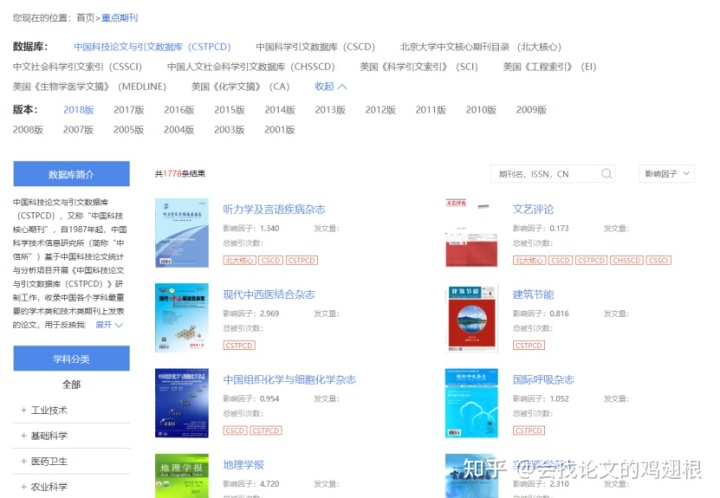Open 听力学及言语疾病杂志 title link
This screenshot has width=720, height=498.
274,209
